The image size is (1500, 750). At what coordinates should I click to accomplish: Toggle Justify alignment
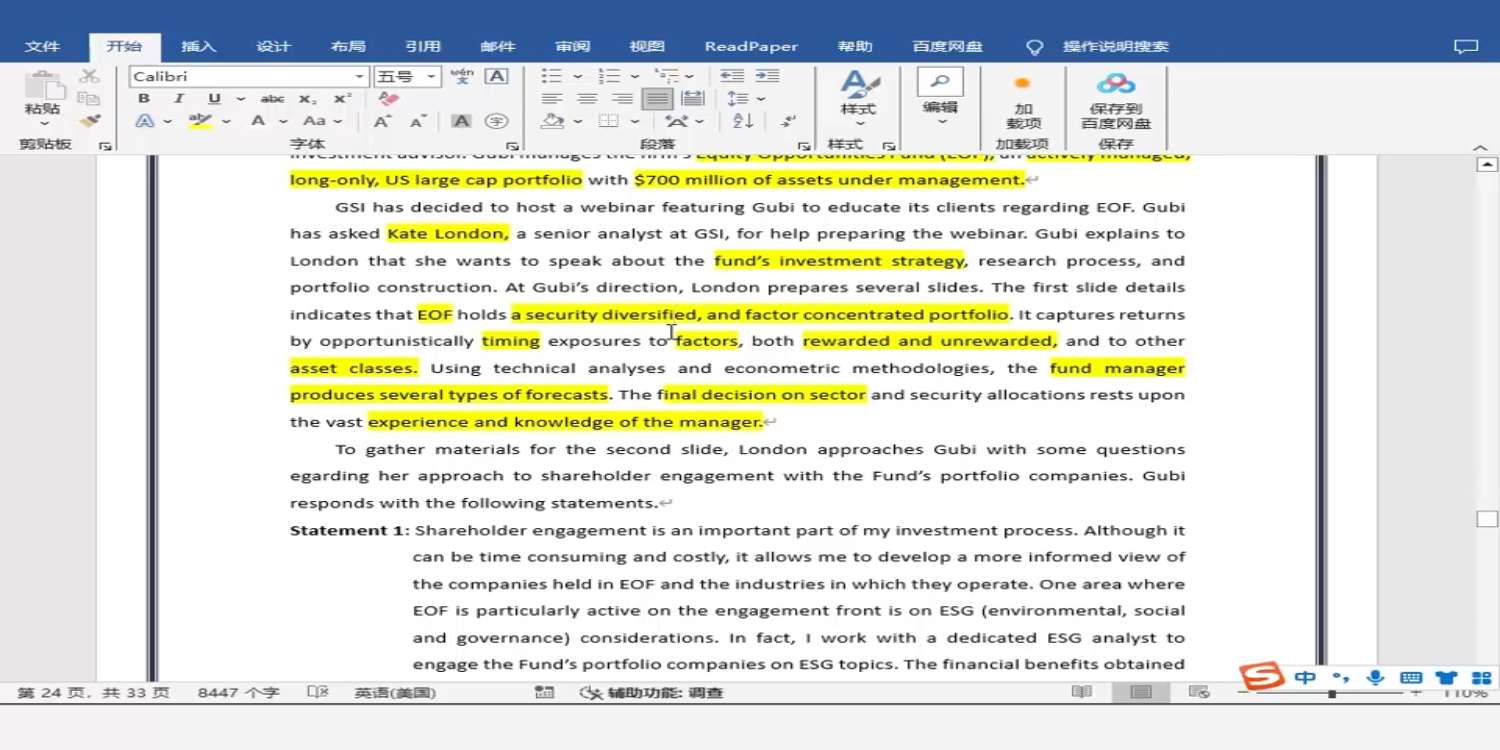click(657, 99)
